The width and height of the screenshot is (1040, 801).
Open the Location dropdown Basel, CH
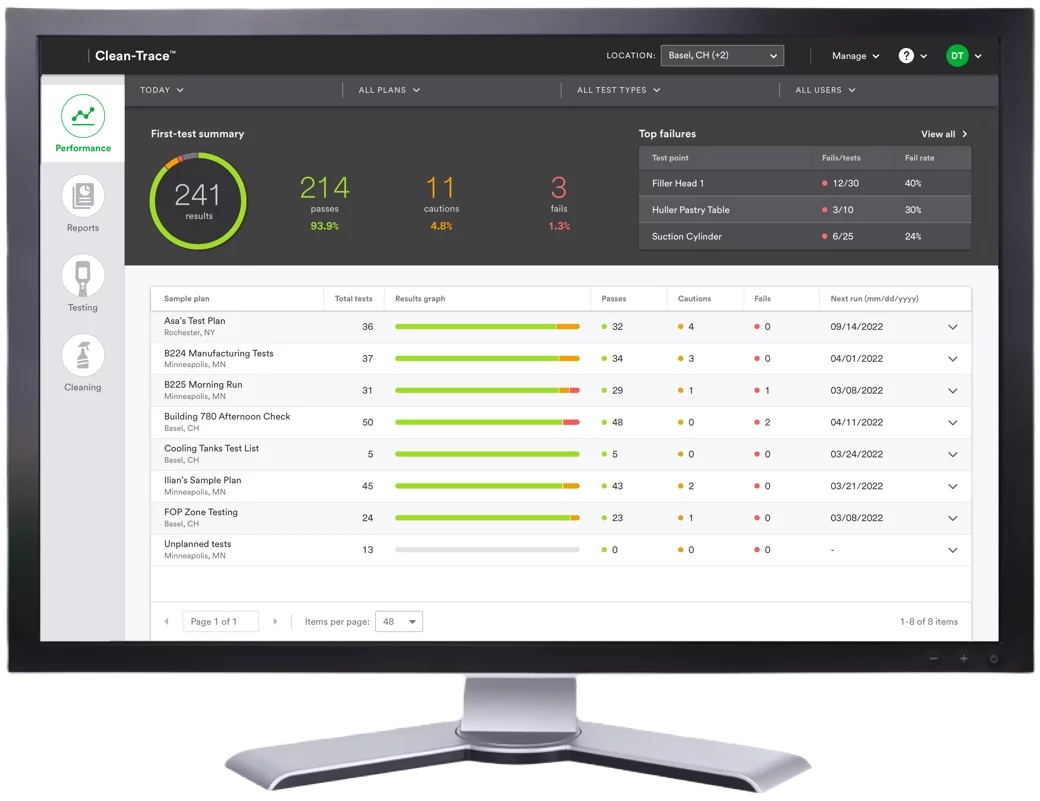tap(722, 56)
